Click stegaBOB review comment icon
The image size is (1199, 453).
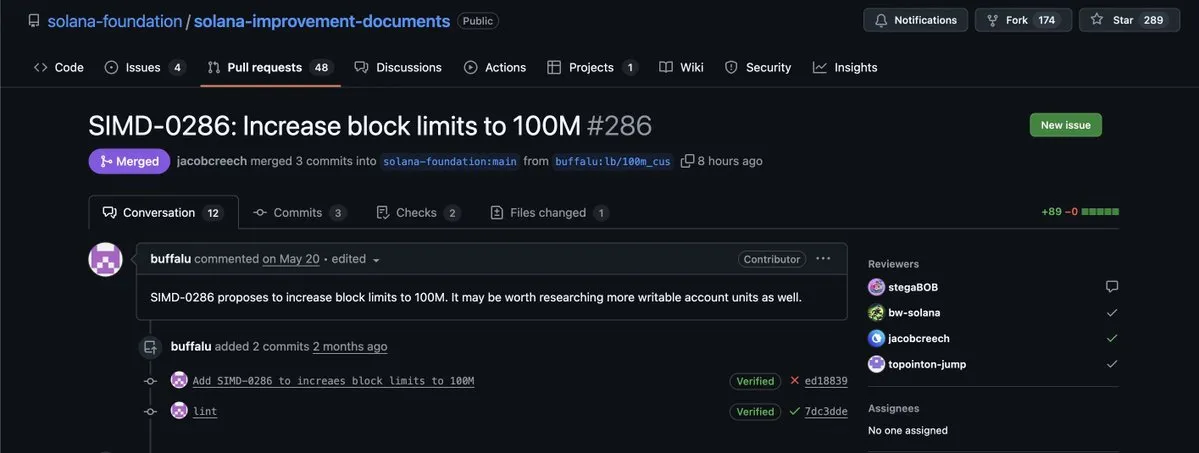pos(1112,287)
